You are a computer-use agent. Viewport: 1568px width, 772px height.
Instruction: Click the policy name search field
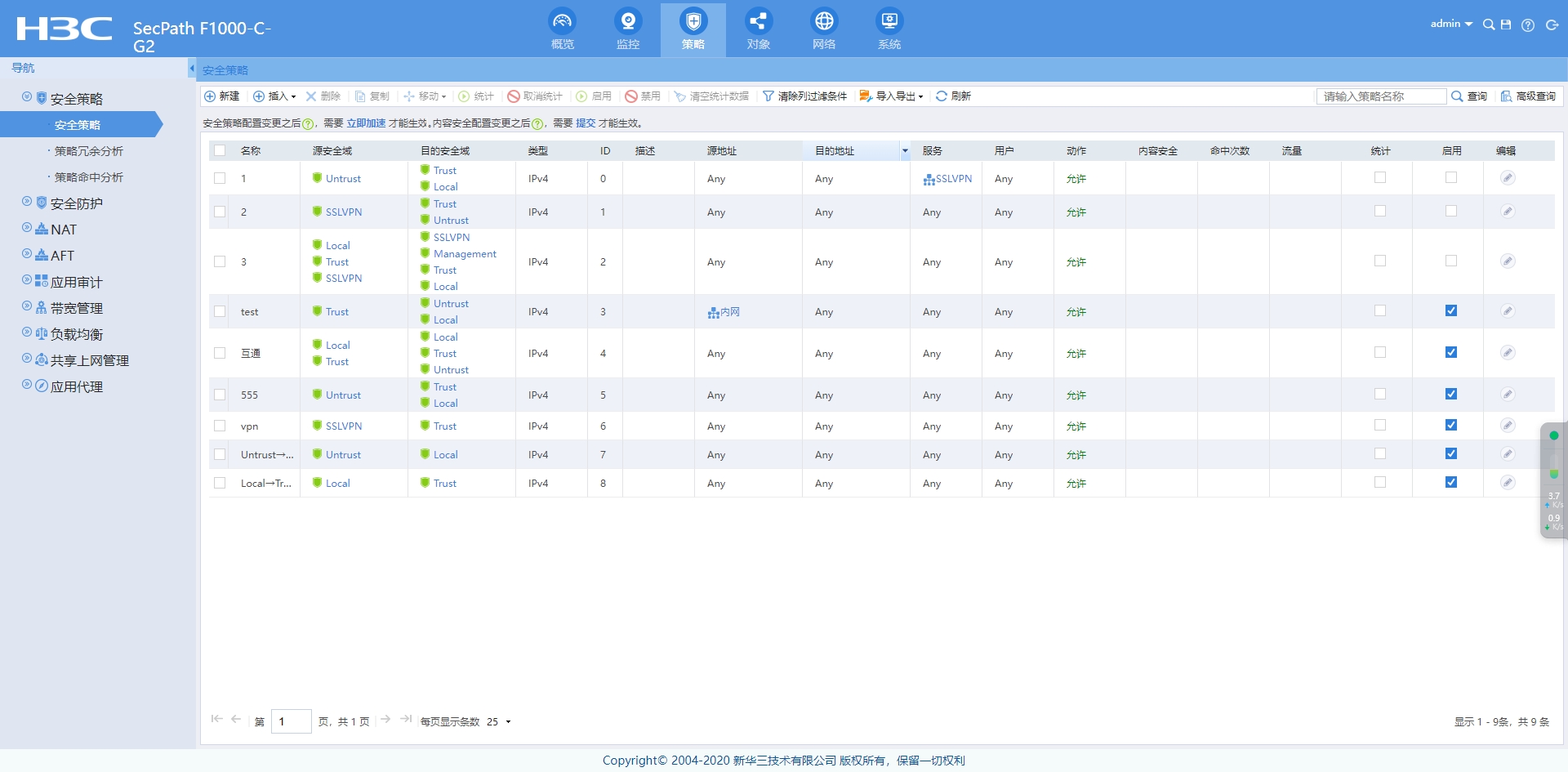(1382, 96)
